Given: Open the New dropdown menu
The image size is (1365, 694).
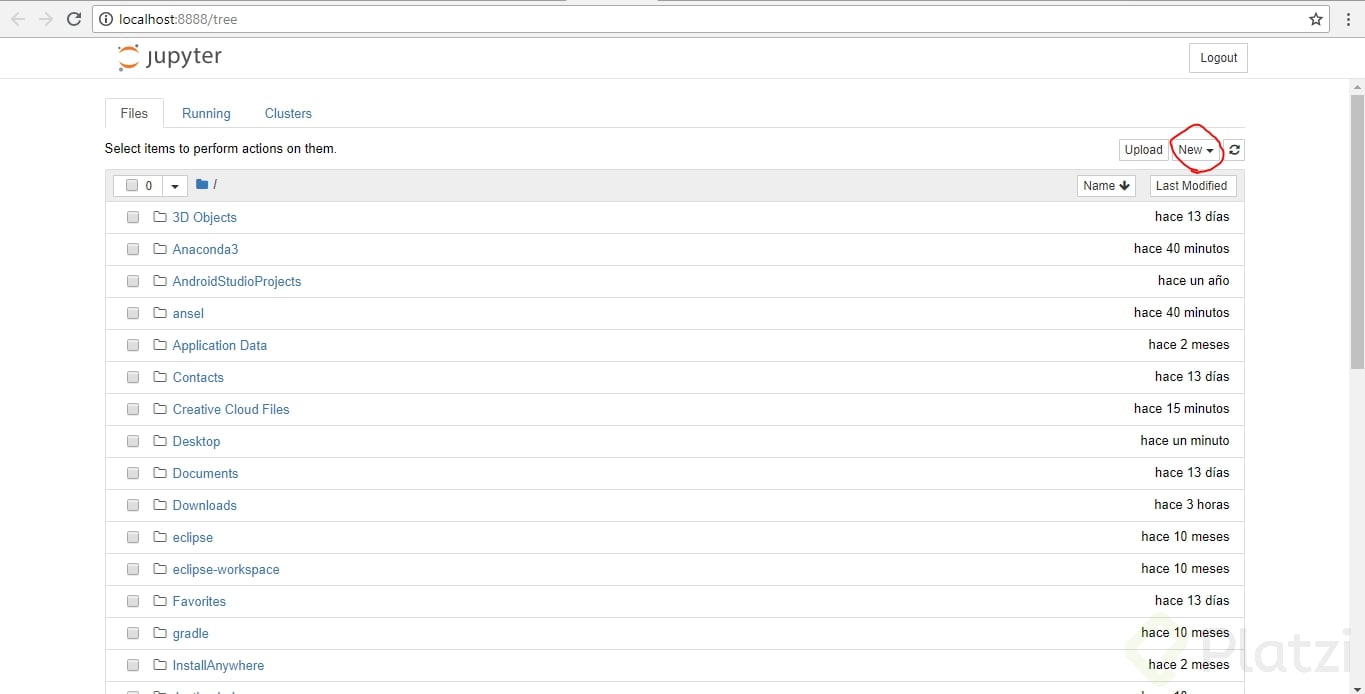Looking at the screenshot, I should tap(1196, 149).
